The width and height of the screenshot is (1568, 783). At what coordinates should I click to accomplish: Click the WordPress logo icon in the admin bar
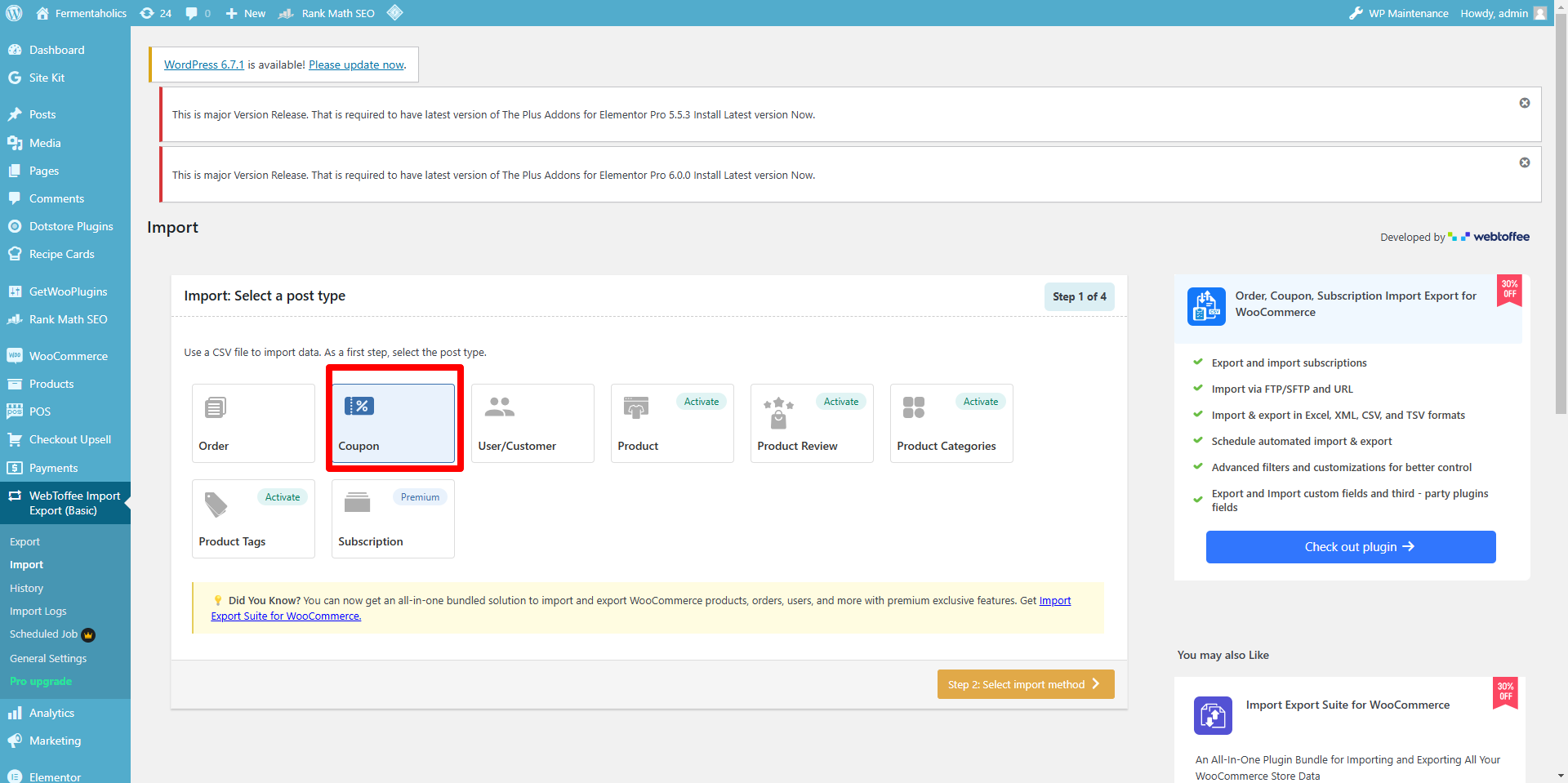pyautogui.click(x=14, y=13)
